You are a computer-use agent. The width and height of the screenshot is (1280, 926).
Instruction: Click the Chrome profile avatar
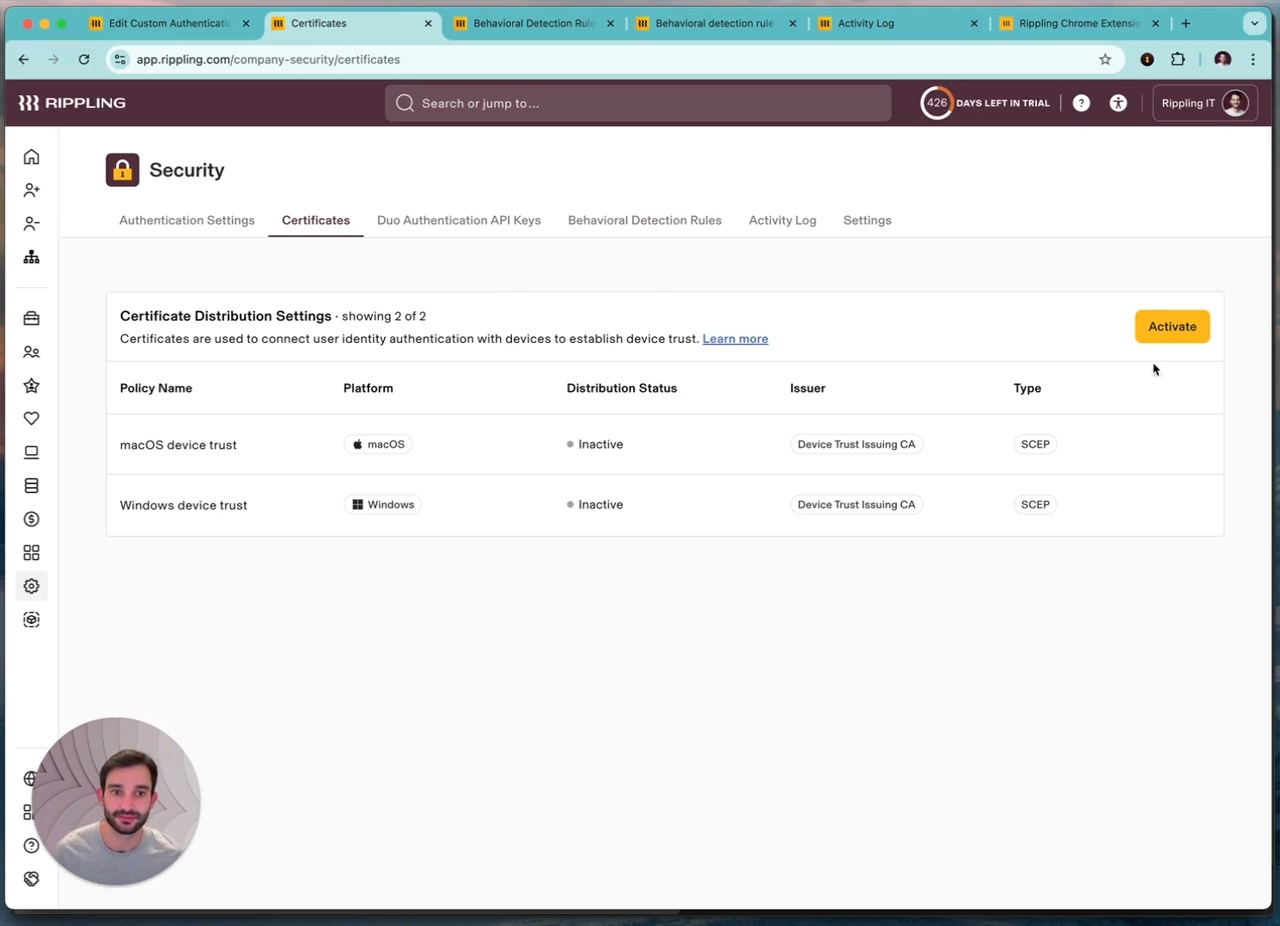(x=1222, y=59)
